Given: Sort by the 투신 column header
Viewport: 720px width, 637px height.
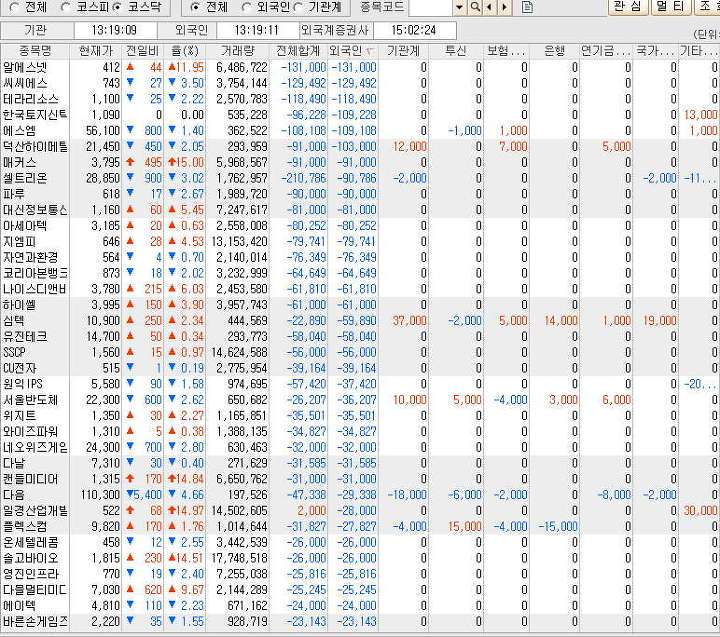Looking at the screenshot, I should point(456,51).
